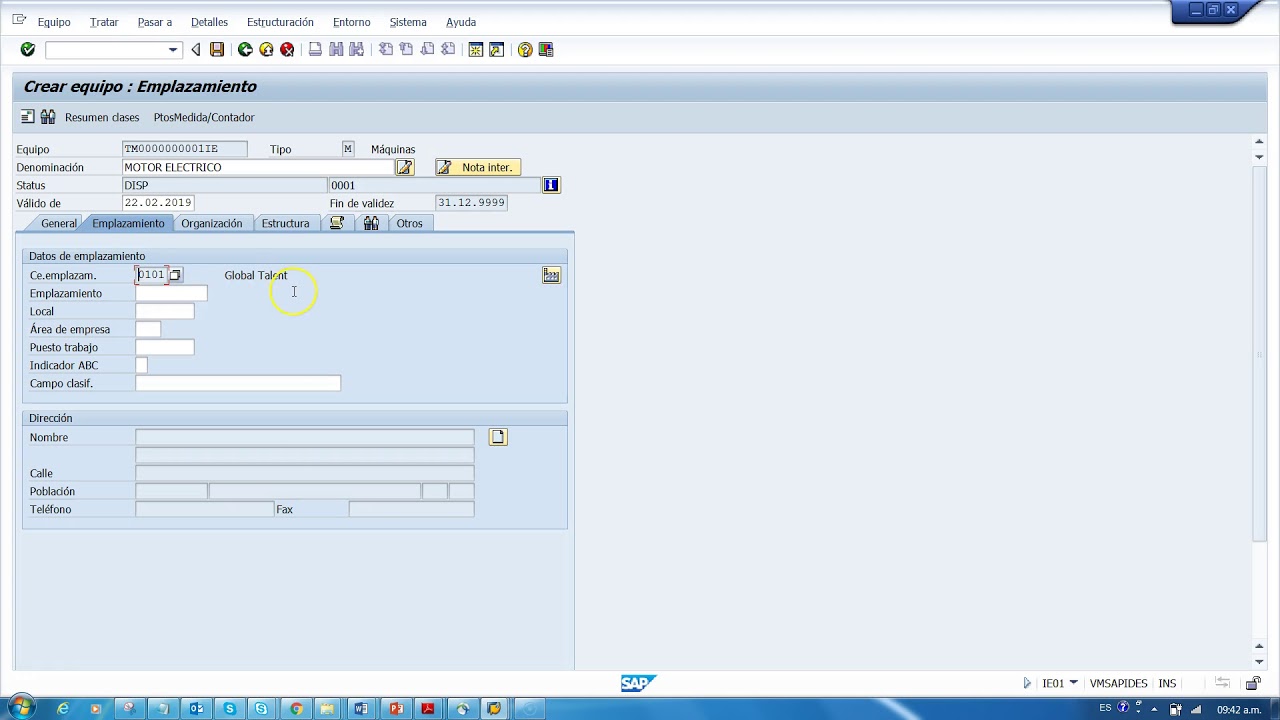This screenshot has width=1280, height=720.
Task: Click the Denominación field with MOTOR ELECTRICO
Action: (x=258, y=167)
